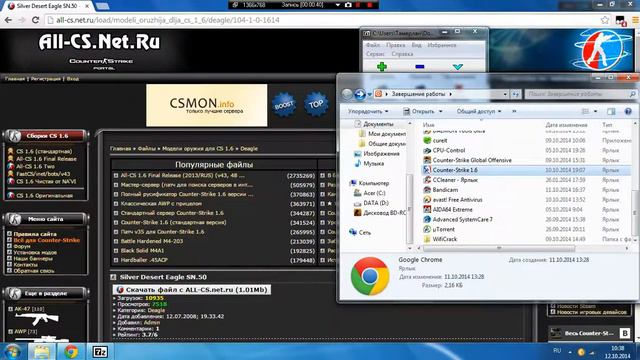Screen dimensions: 640x360
Task: Open the Windows Start orb
Action: pyautogui.click(x=12, y=351)
